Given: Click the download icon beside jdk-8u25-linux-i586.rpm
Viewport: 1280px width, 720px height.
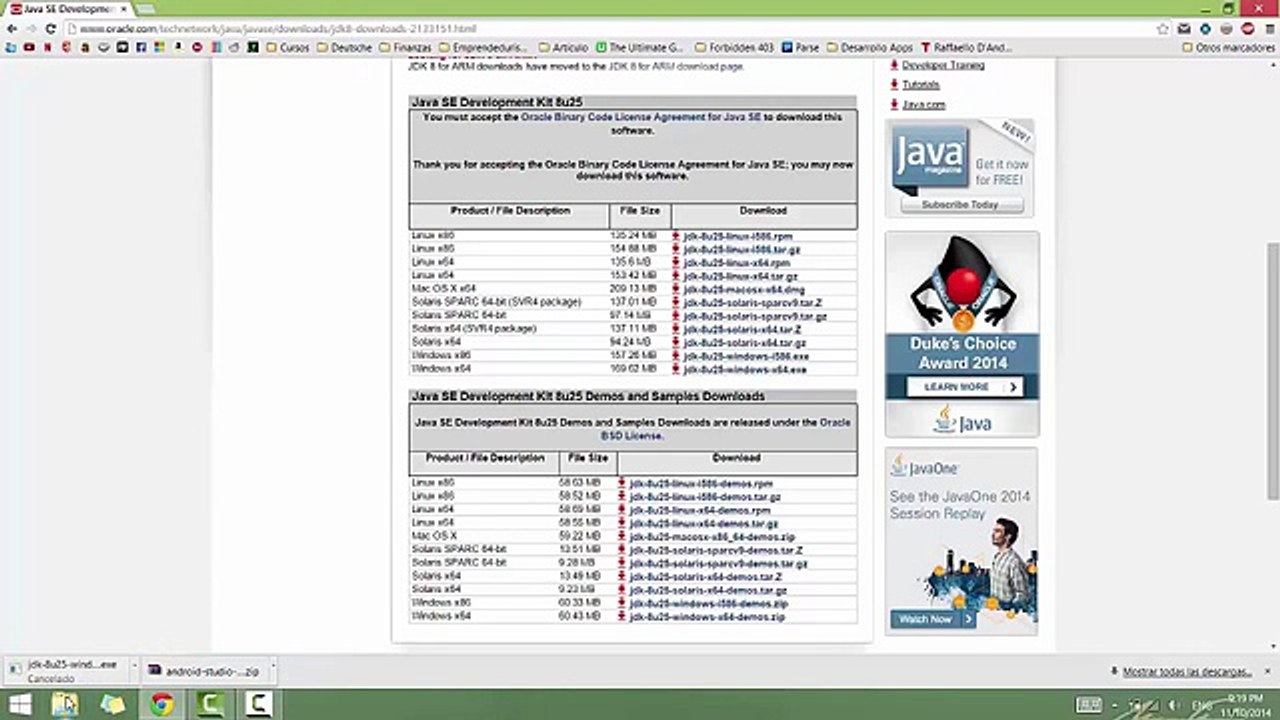Looking at the screenshot, I should pos(676,236).
